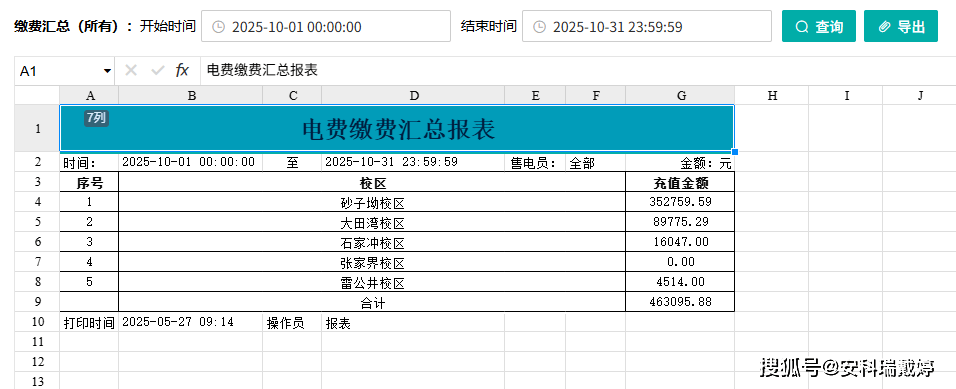The image size is (956, 389).
Task: Click the clock icon in end time field
Action: 539,27
